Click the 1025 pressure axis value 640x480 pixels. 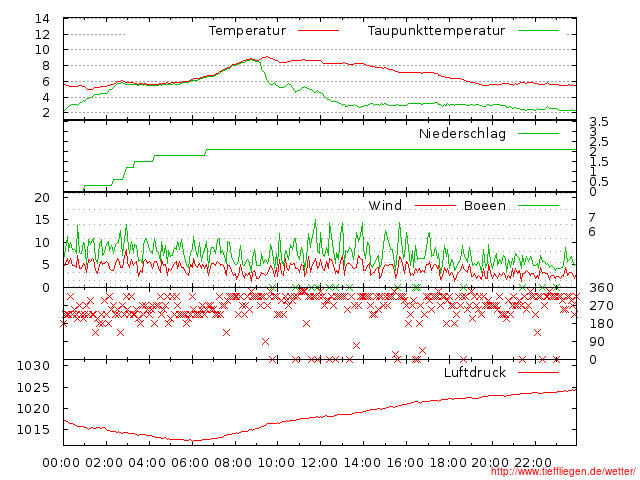[x=33, y=387]
